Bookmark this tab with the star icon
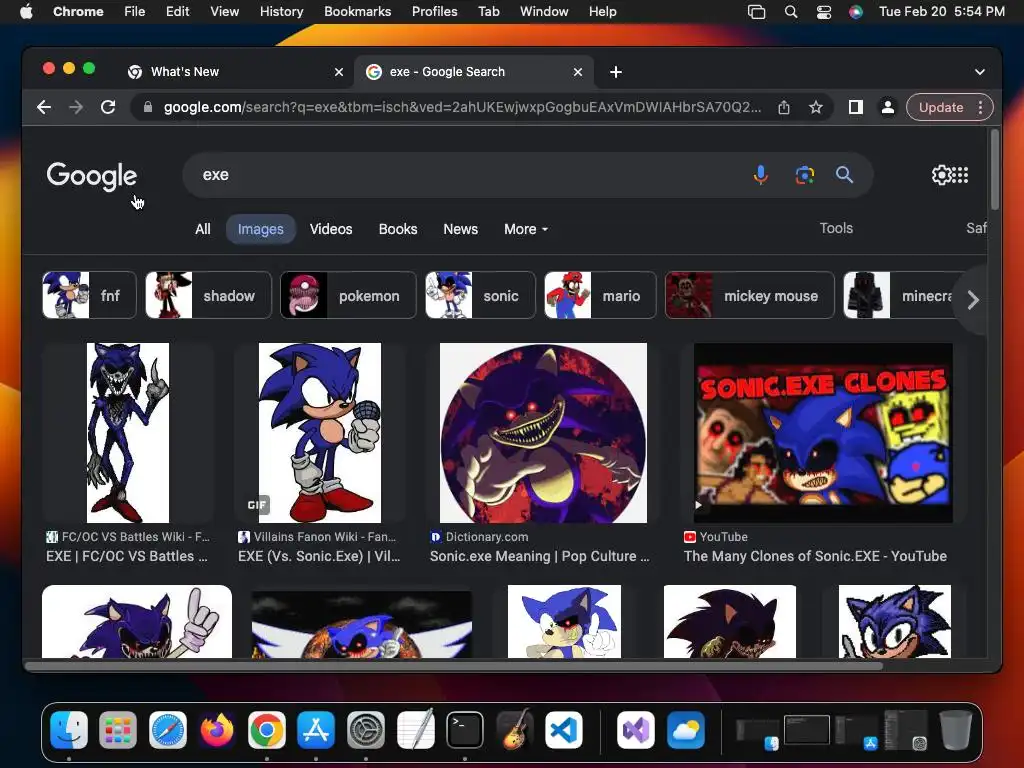The image size is (1024, 768). pyautogui.click(x=816, y=107)
